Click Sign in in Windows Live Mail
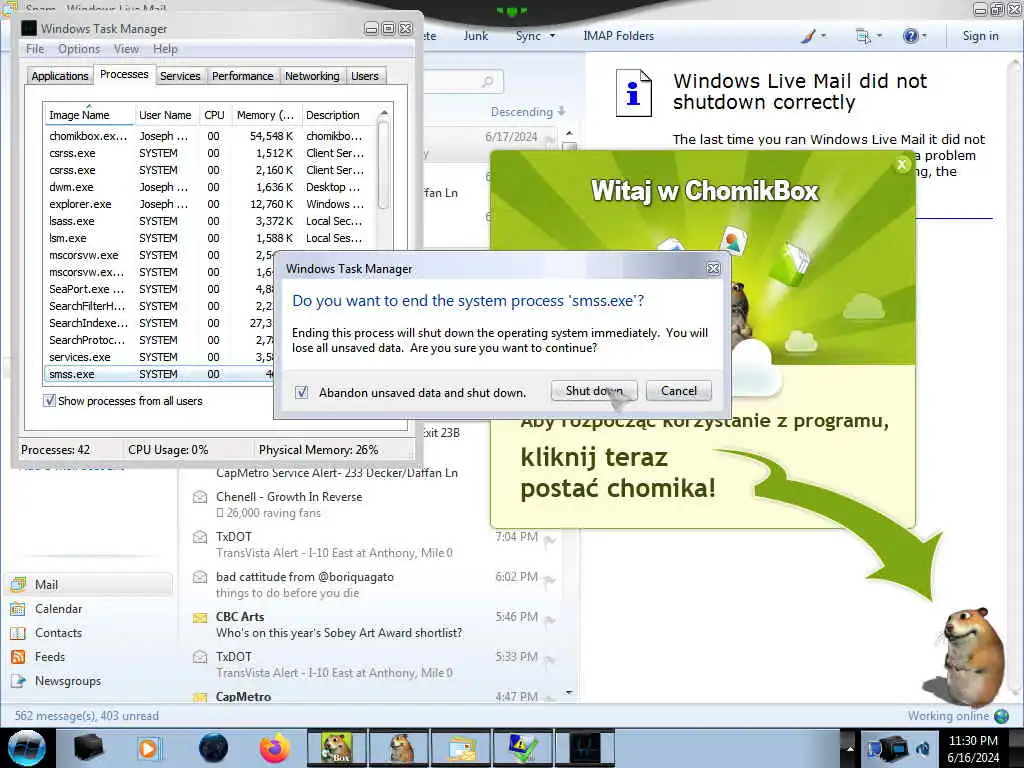Screen dimensions: 1024x768 (980, 36)
